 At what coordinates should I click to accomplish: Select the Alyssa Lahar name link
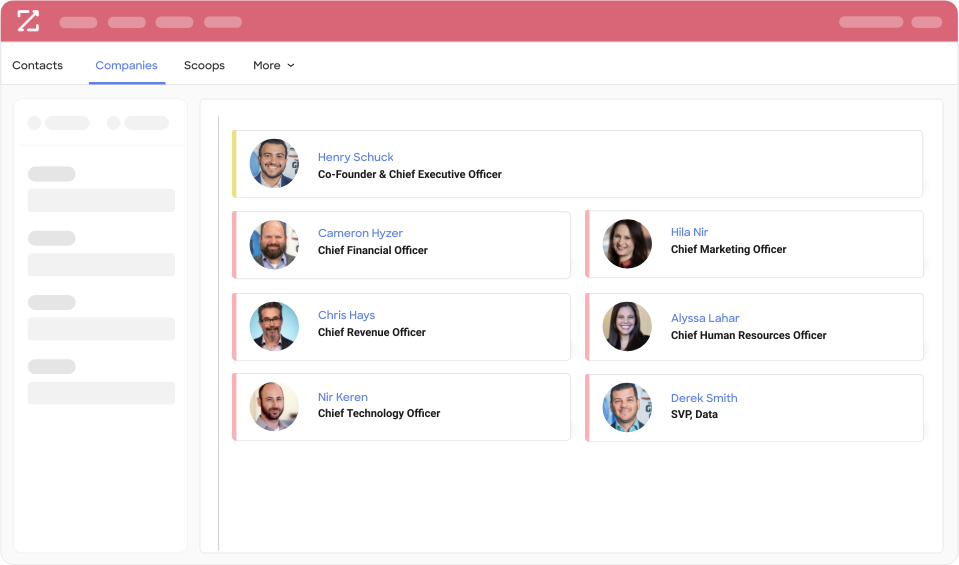(x=705, y=318)
